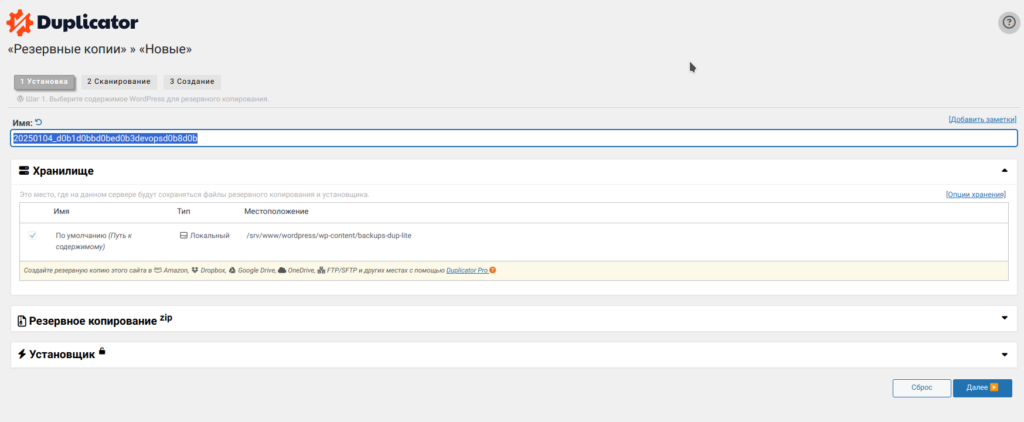The image size is (1024, 422).
Task: Click the lightning bolt icon beside Установщик
Action: 23,355
